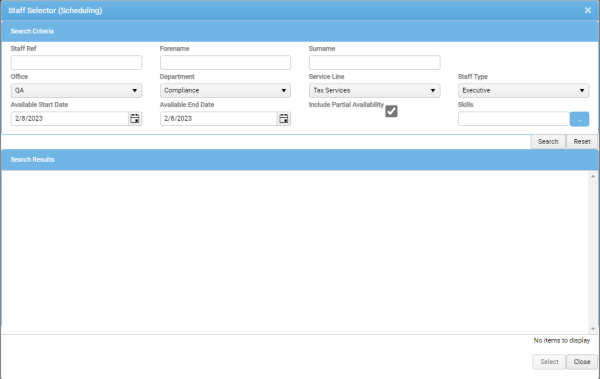Toggle Include Partial Availability checkbox
This screenshot has height=379, width=600.
point(391,111)
